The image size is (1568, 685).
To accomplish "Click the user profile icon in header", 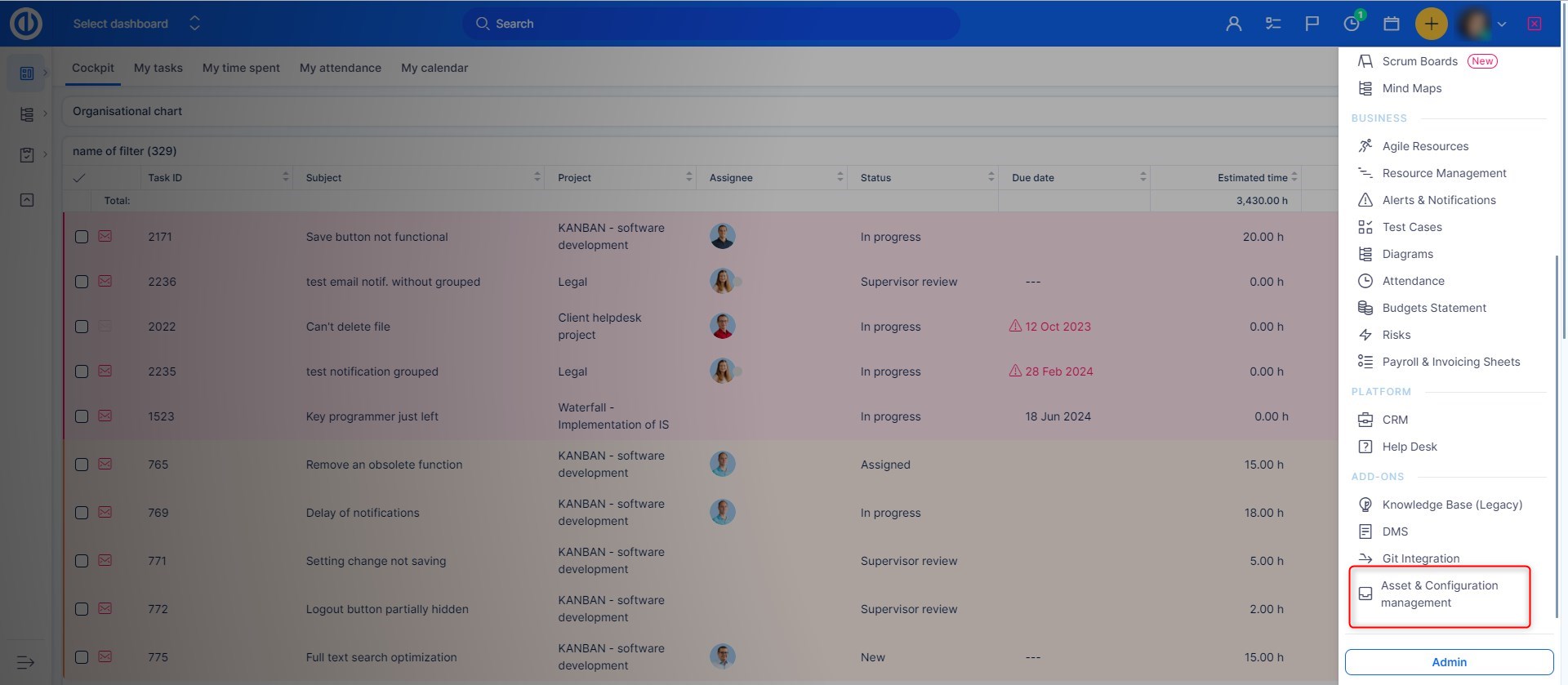I will (1234, 24).
